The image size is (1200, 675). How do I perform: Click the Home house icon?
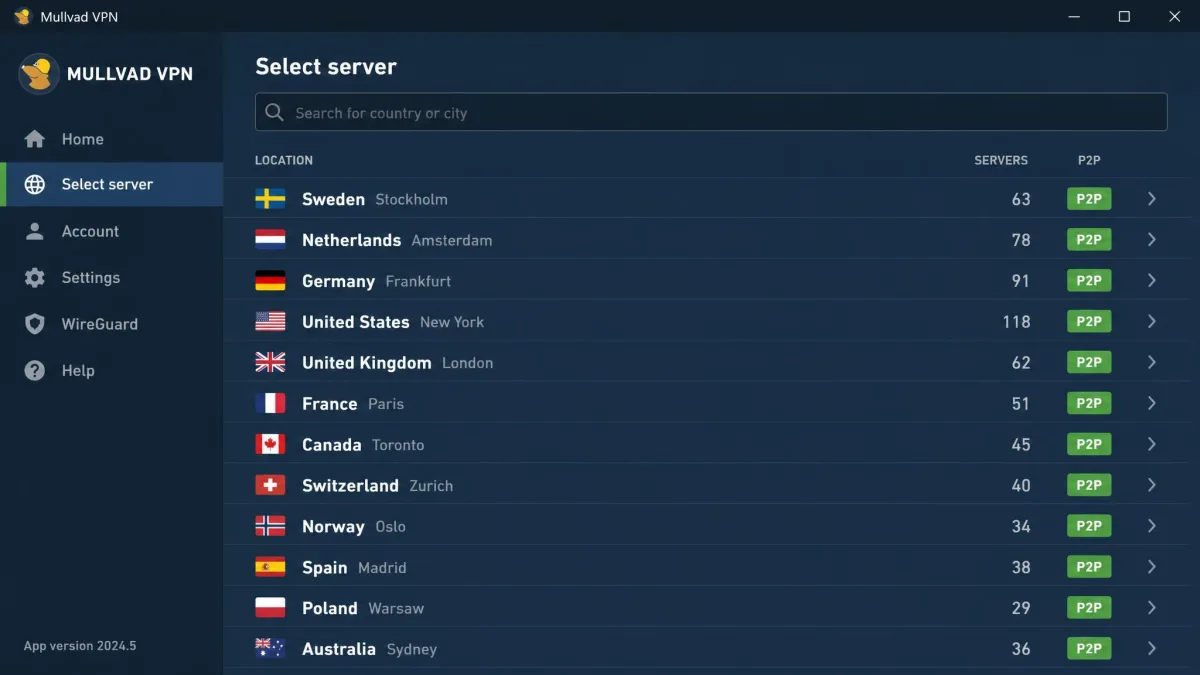click(x=35, y=139)
